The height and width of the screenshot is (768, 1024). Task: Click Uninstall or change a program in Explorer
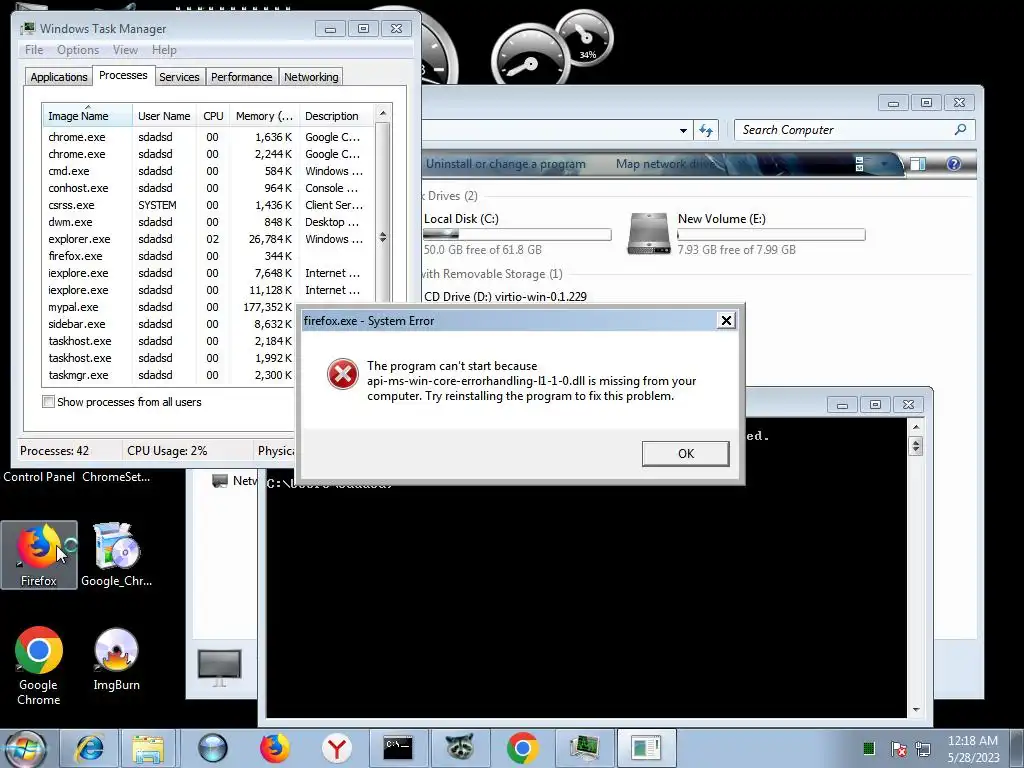[x=505, y=164]
